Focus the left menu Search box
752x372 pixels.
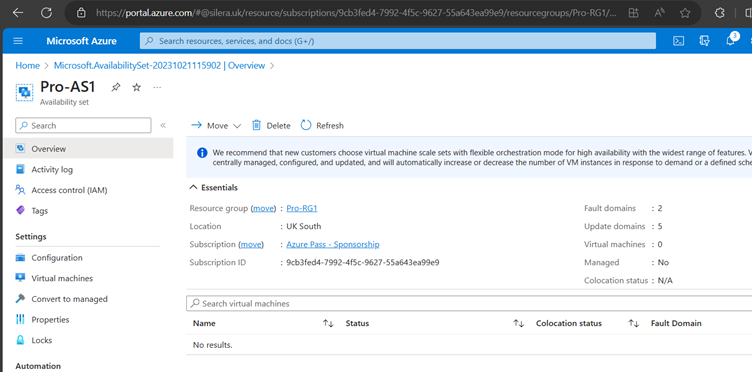point(83,126)
